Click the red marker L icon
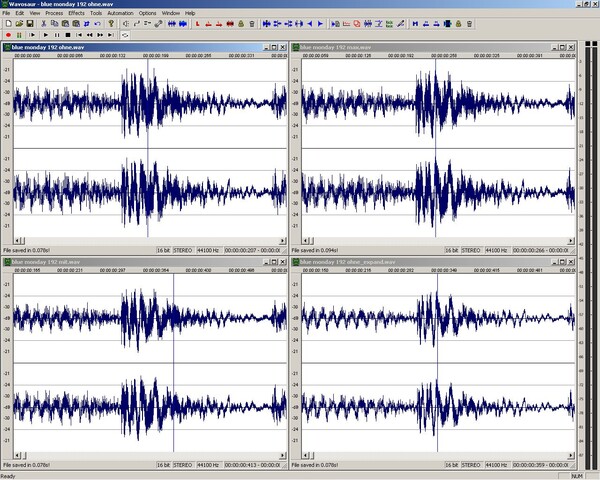Image resolution: width=600 pixels, height=480 pixels. [197, 24]
